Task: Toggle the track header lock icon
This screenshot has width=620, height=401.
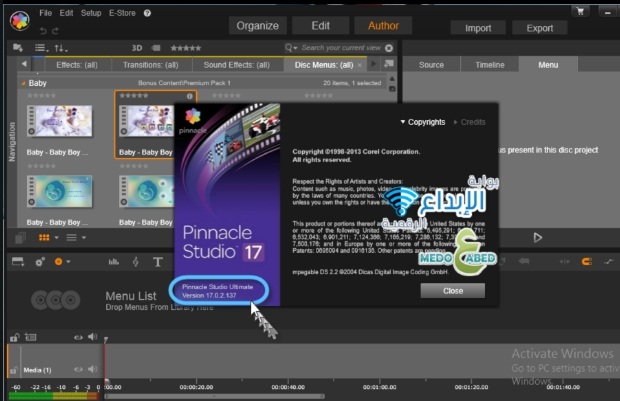Action: (15, 337)
